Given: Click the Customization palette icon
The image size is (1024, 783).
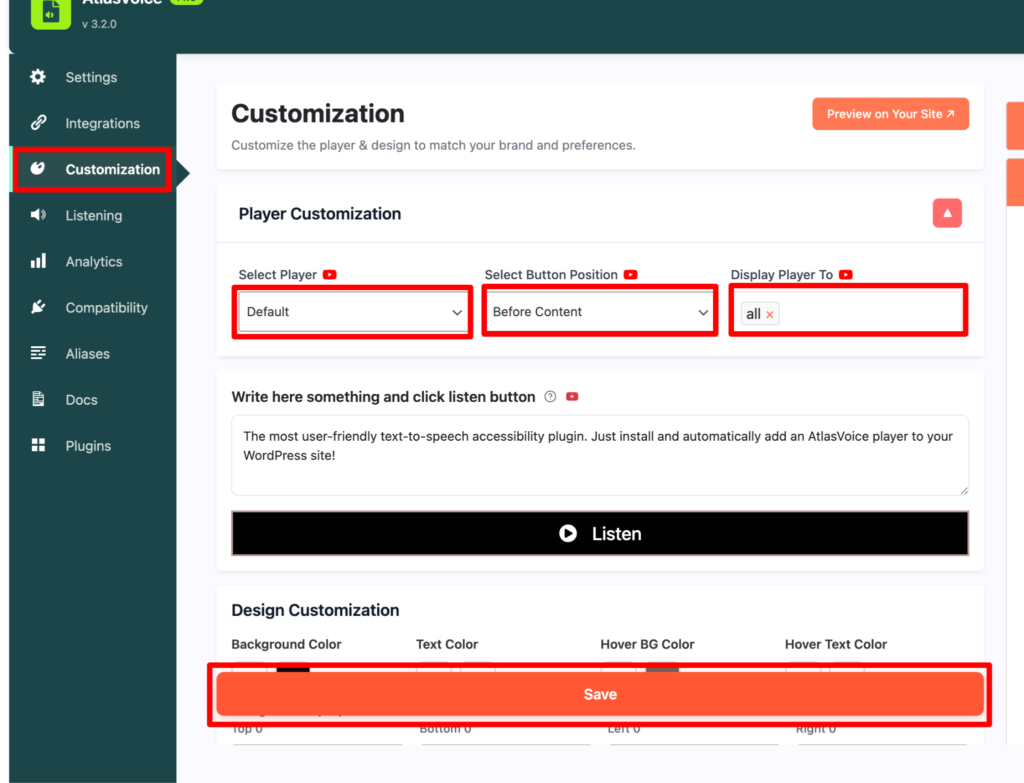Looking at the screenshot, I should (x=38, y=169).
